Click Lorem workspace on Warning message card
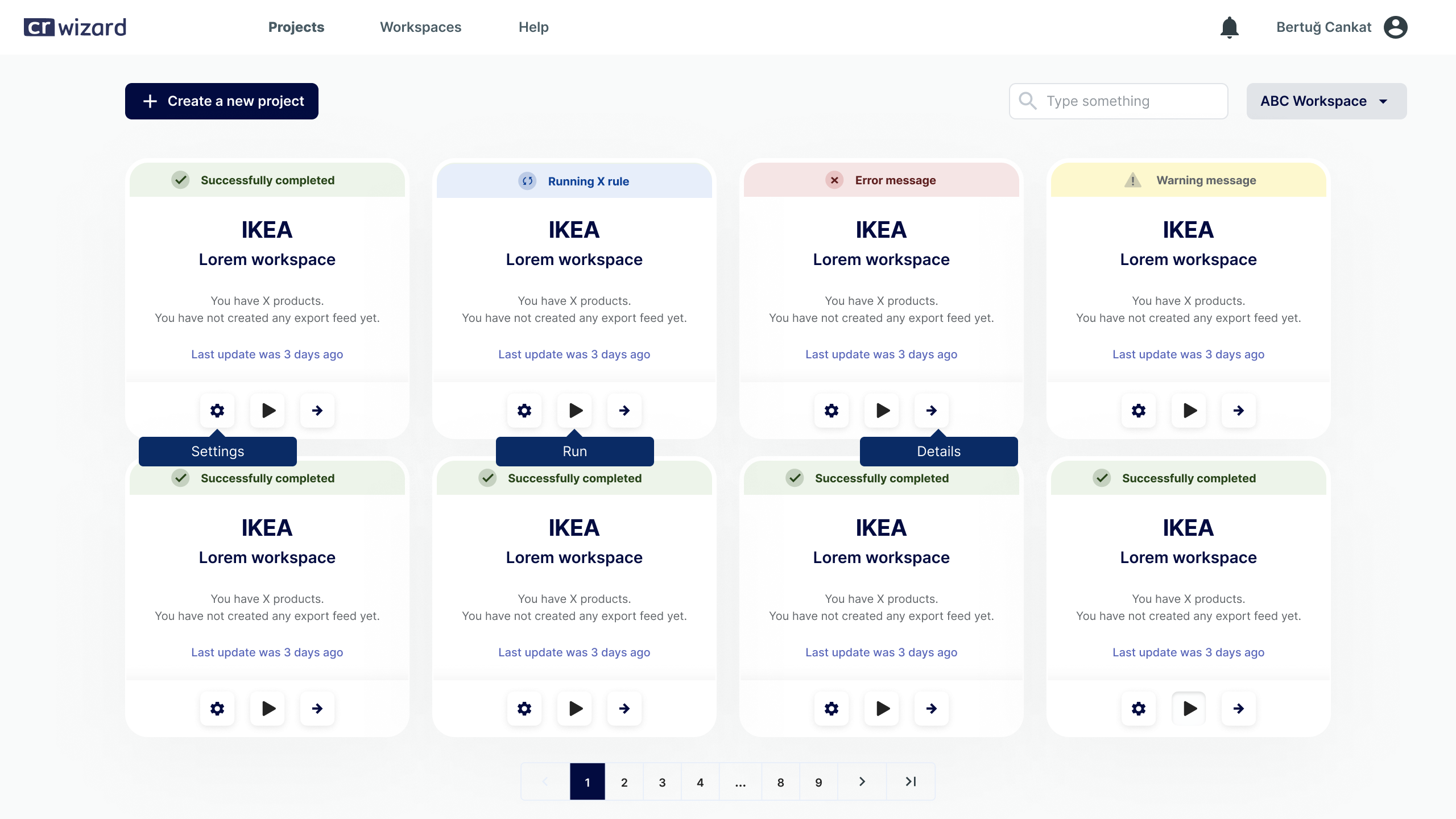The width and height of the screenshot is (1456, 819). coord(1189,259)
